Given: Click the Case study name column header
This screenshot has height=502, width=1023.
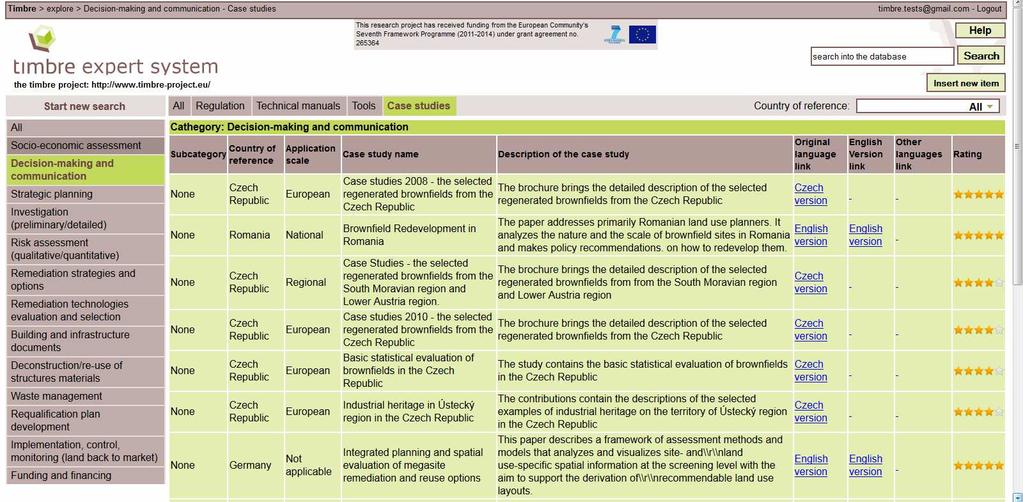Looking at the screenshot, I should coord(418,155).
